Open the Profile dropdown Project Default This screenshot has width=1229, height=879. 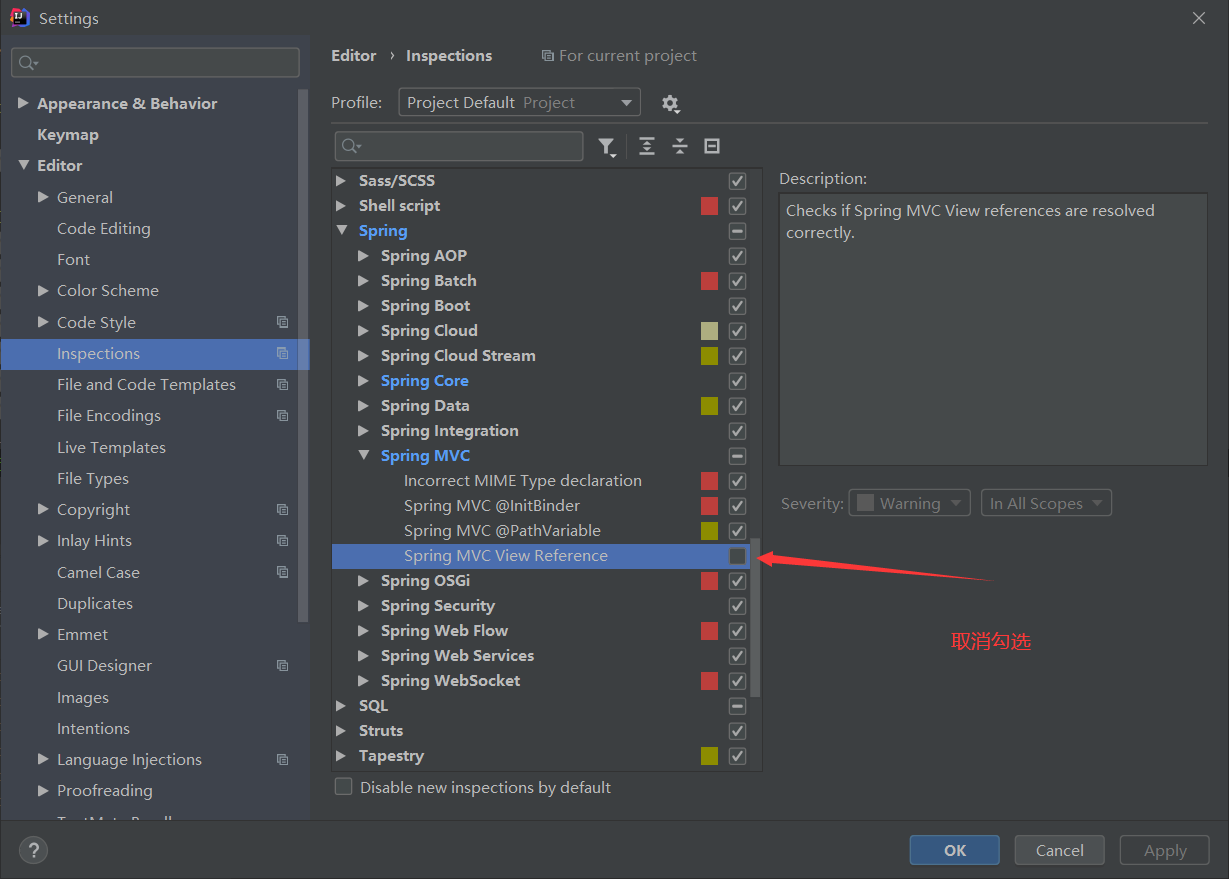click(x=519, y=102)
